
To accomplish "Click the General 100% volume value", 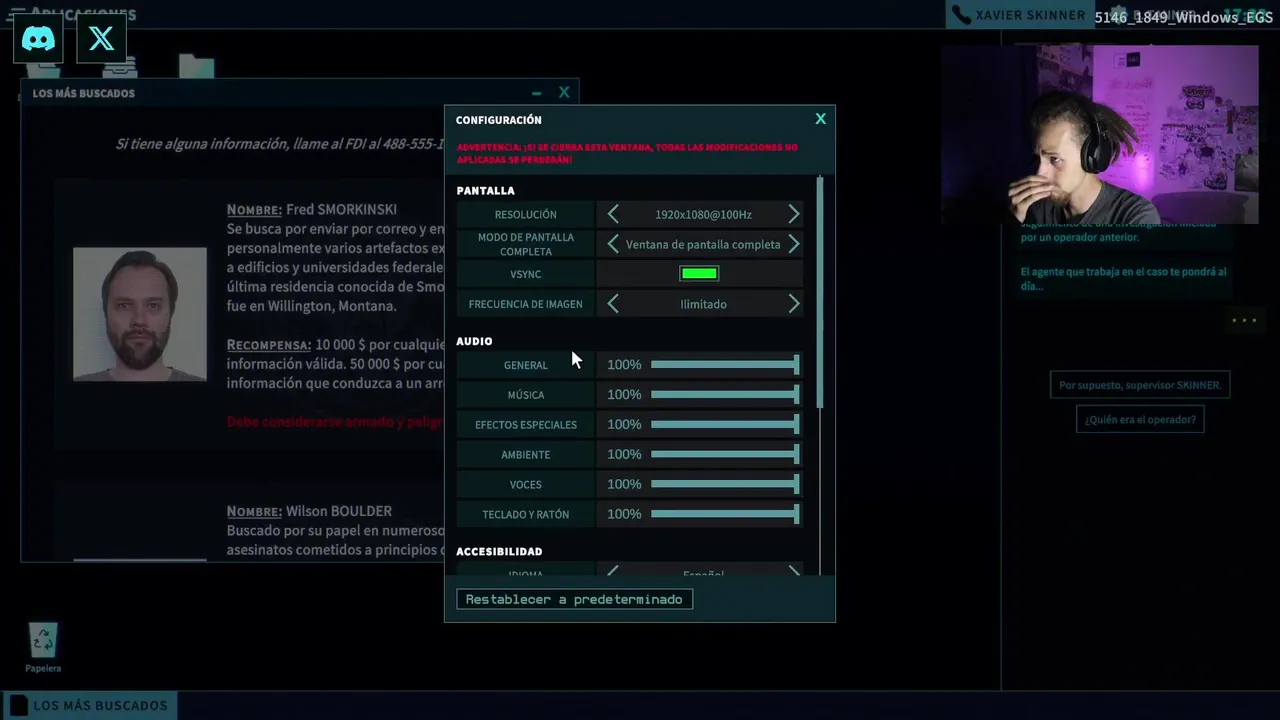I will tap(624, 364).
